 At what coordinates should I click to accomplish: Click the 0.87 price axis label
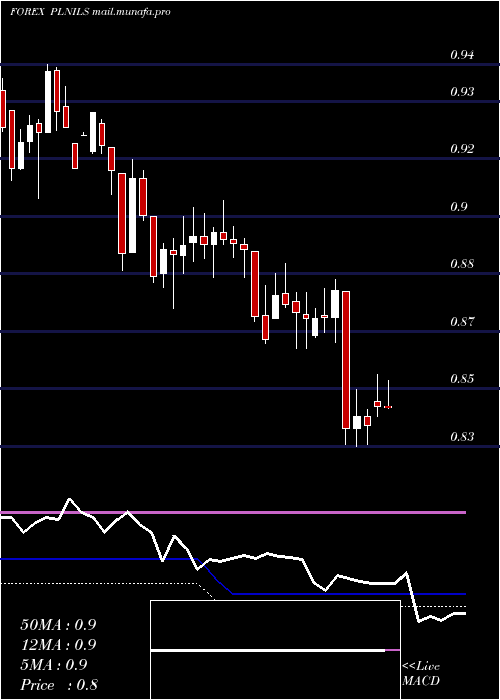coord(462,321)
